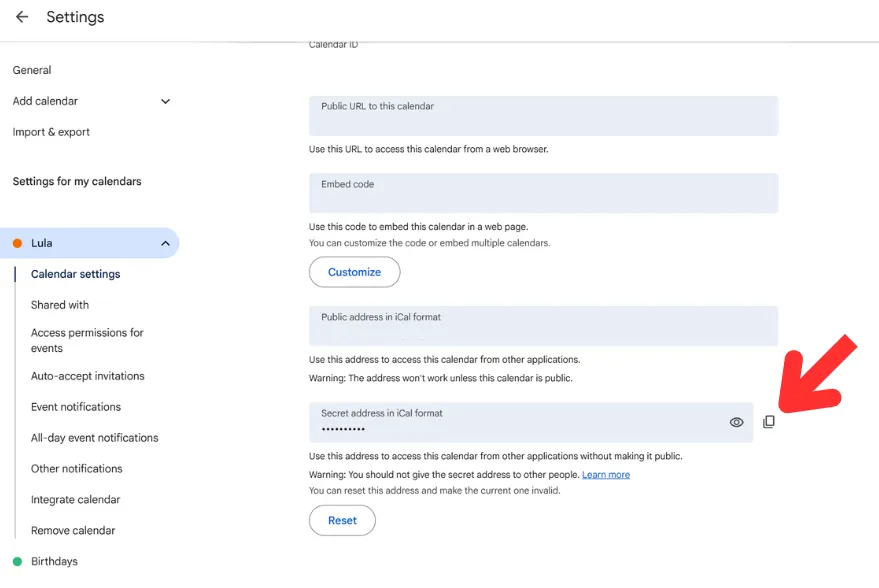Follow the Learn more link

(x=606, y=475)
